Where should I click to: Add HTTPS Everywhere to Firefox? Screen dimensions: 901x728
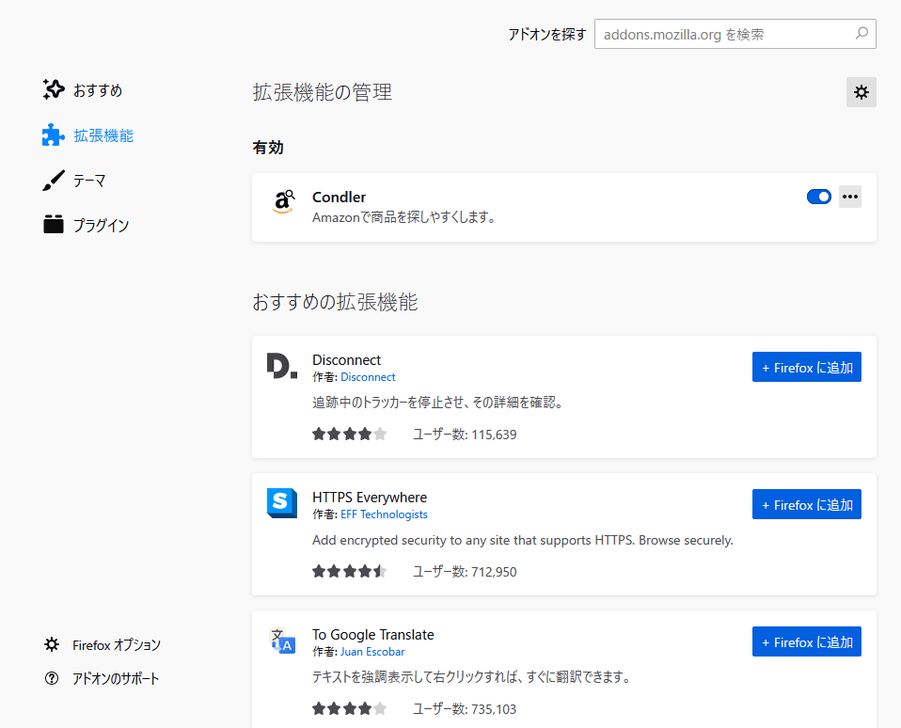coord(806,504)
